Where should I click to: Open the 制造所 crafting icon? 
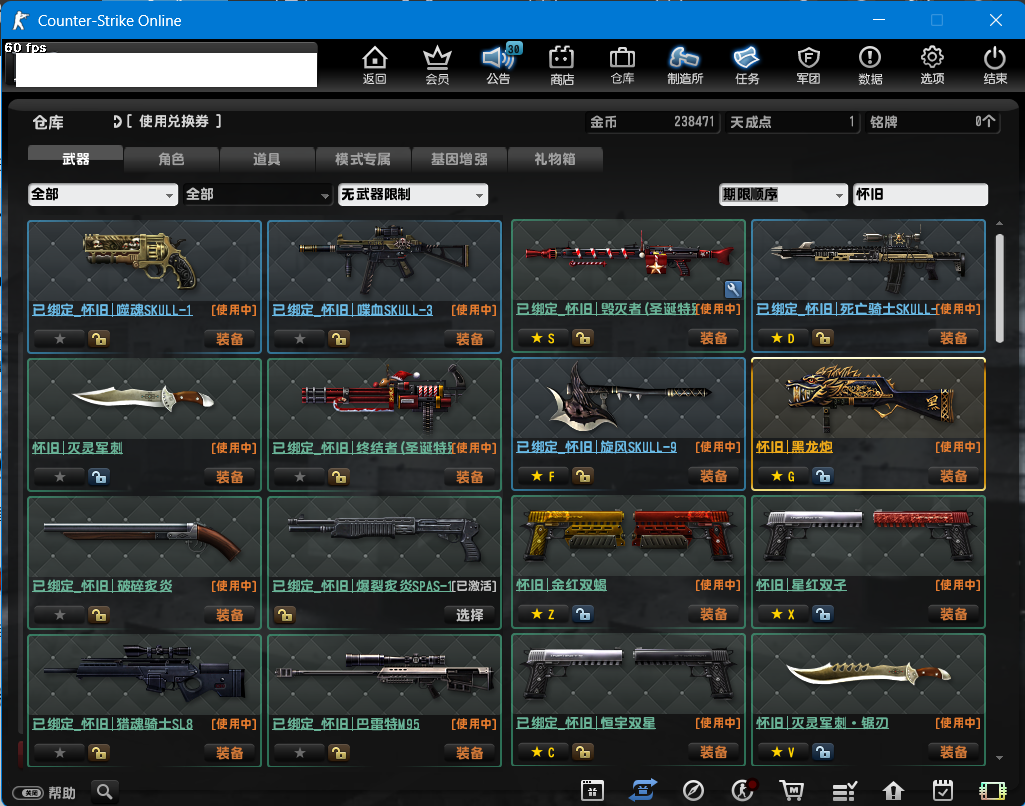coord(684,65)
